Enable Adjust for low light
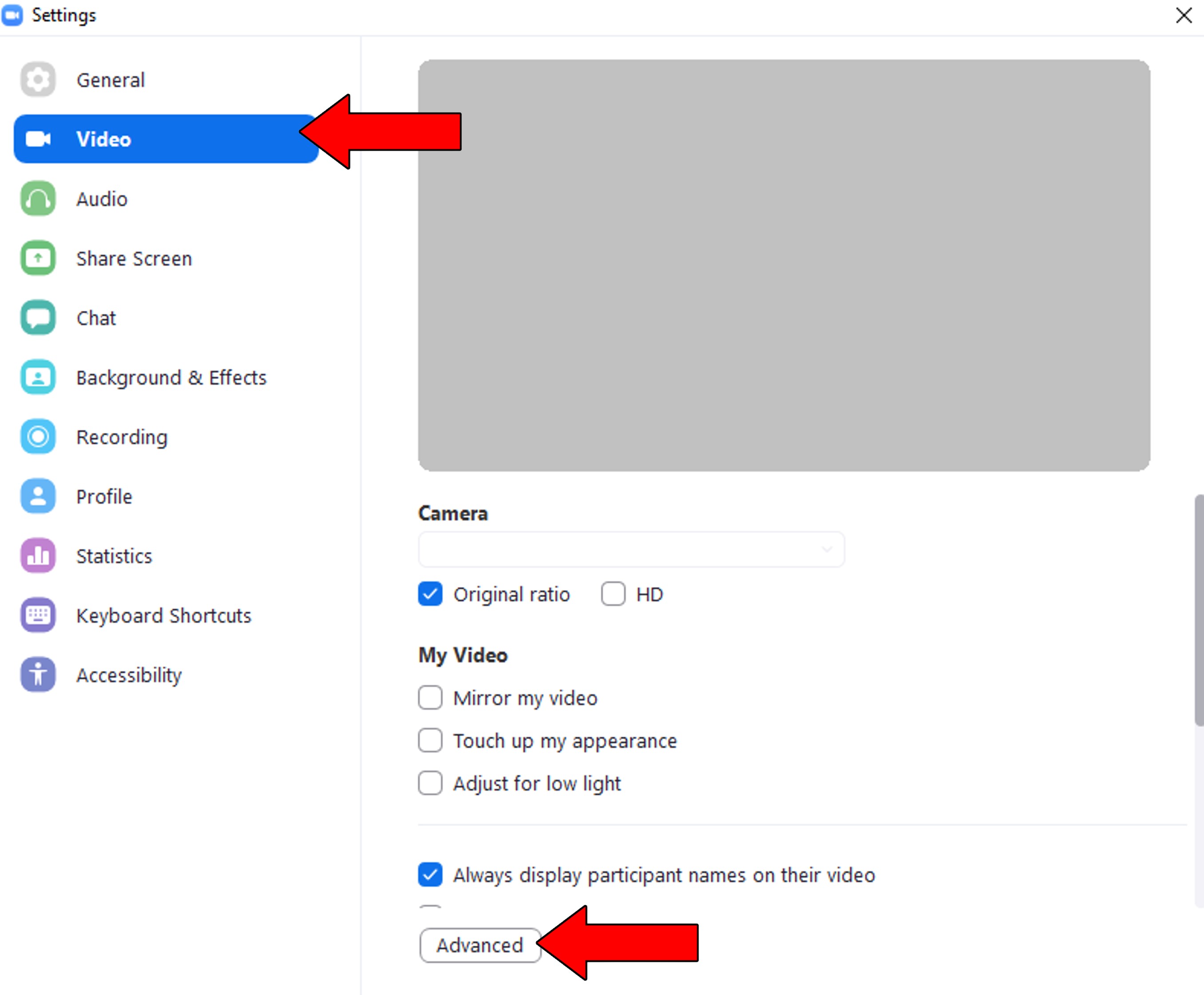Viewport: 1204px width, 995px height. click(430, 784)
